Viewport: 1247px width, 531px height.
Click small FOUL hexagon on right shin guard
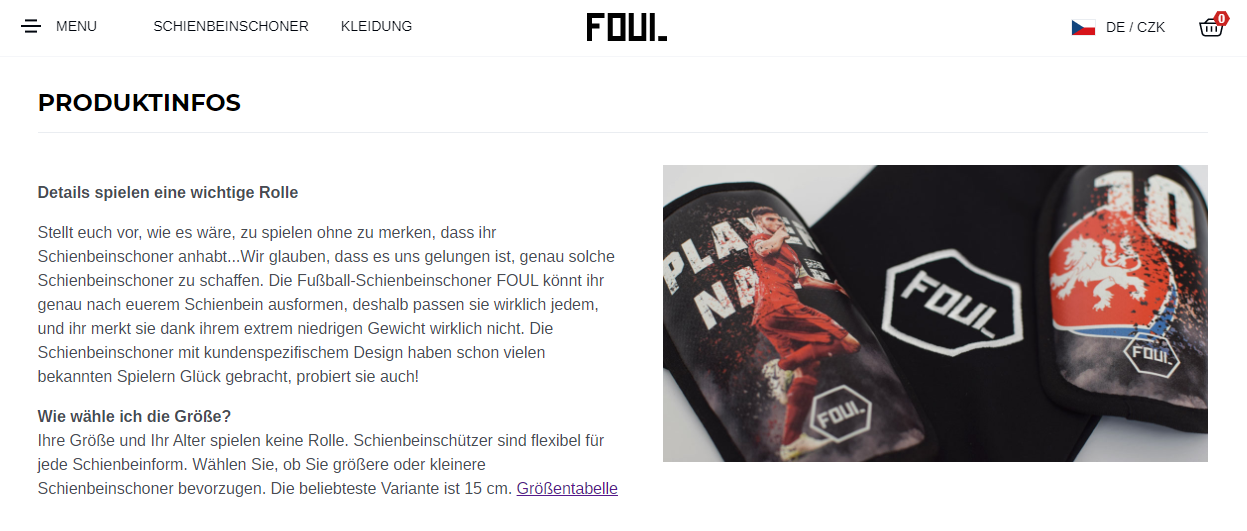[x=1152, y=355]
